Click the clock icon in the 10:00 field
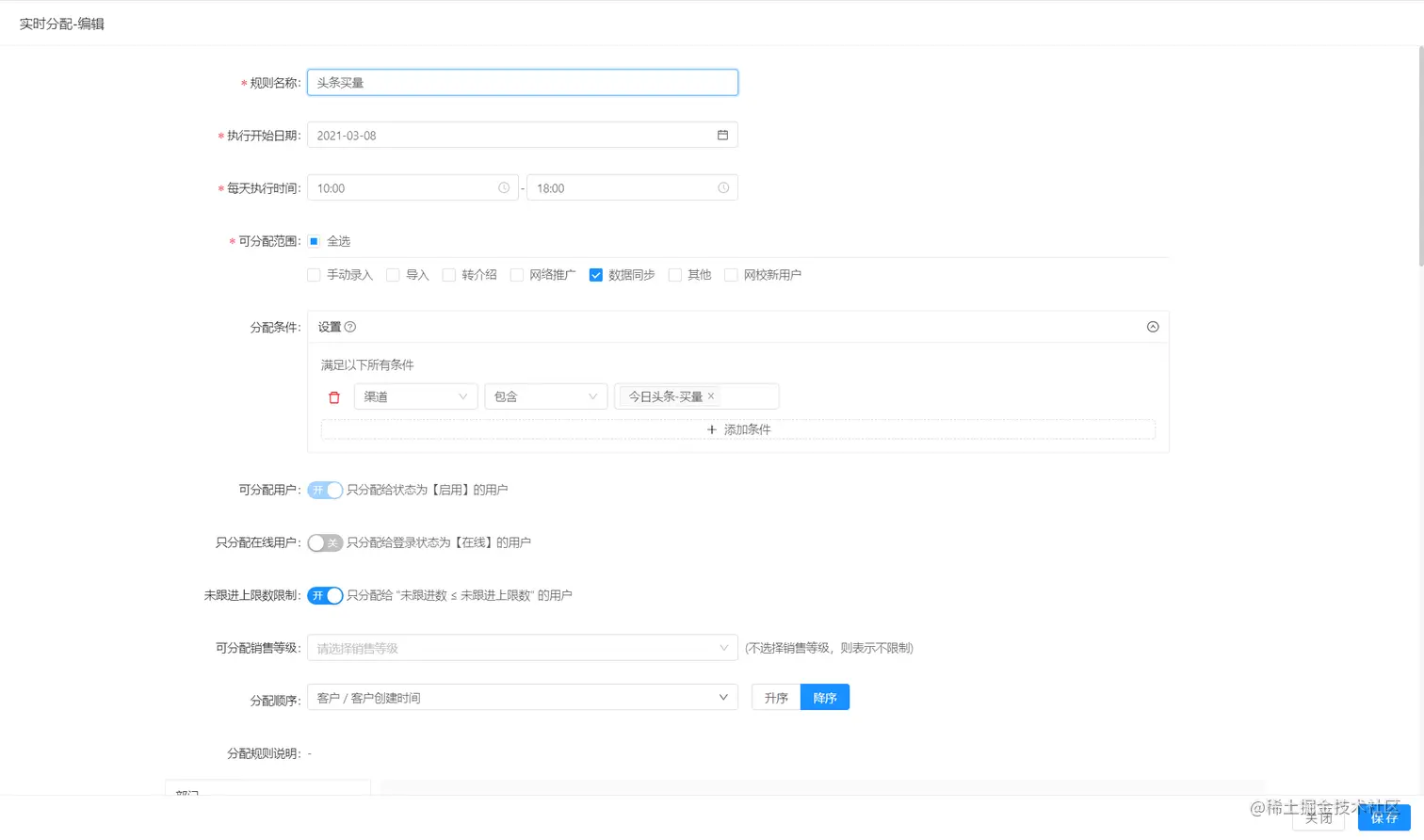The image size is (1424, 840). (x=504, y=188)
